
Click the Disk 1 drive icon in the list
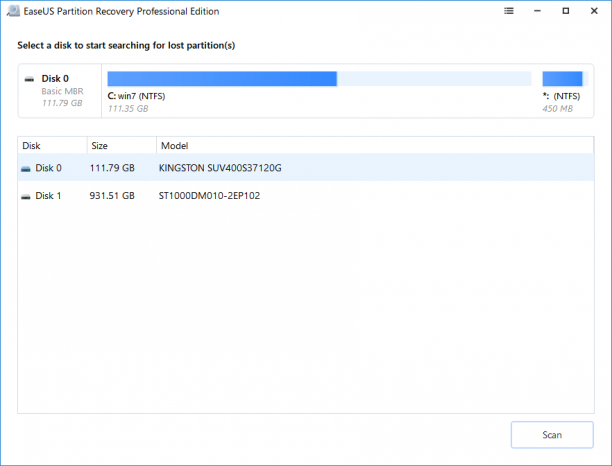click(x=26, y=196)
